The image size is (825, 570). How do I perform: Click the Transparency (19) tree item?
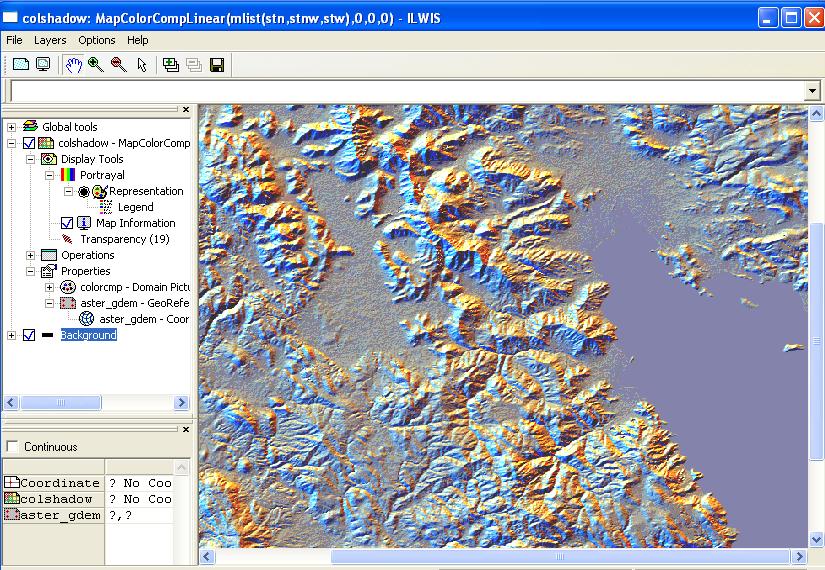tap(124, 239)
